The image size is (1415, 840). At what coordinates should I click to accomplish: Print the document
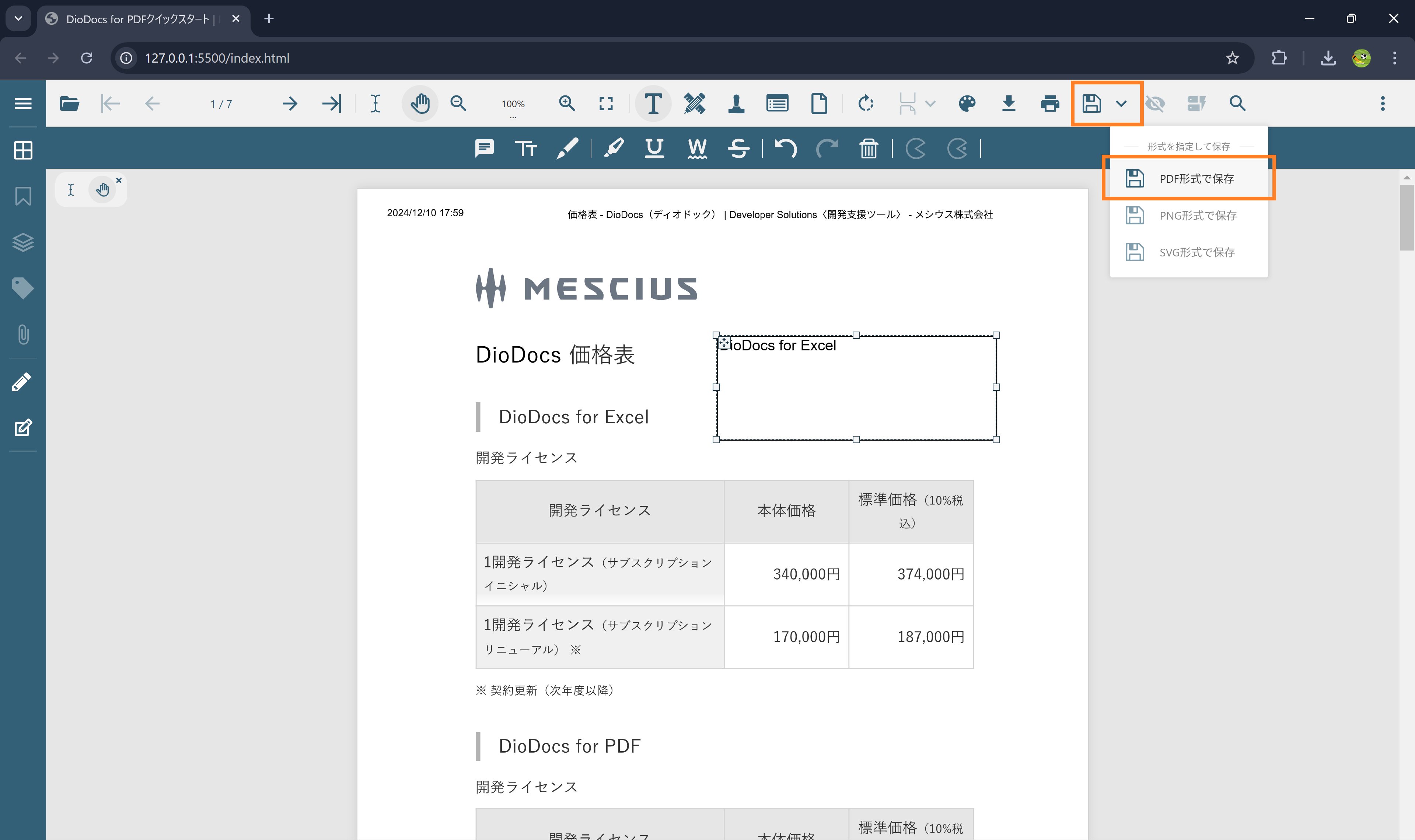(1050, 104)
